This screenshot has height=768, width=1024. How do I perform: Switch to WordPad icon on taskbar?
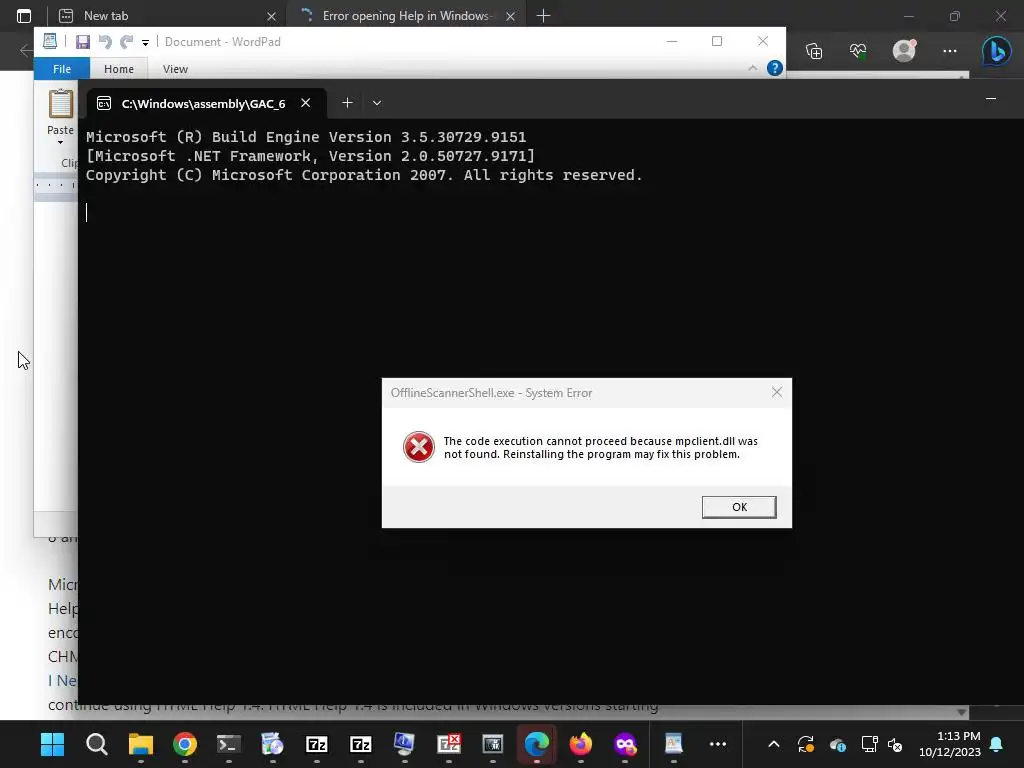(673, 744)
